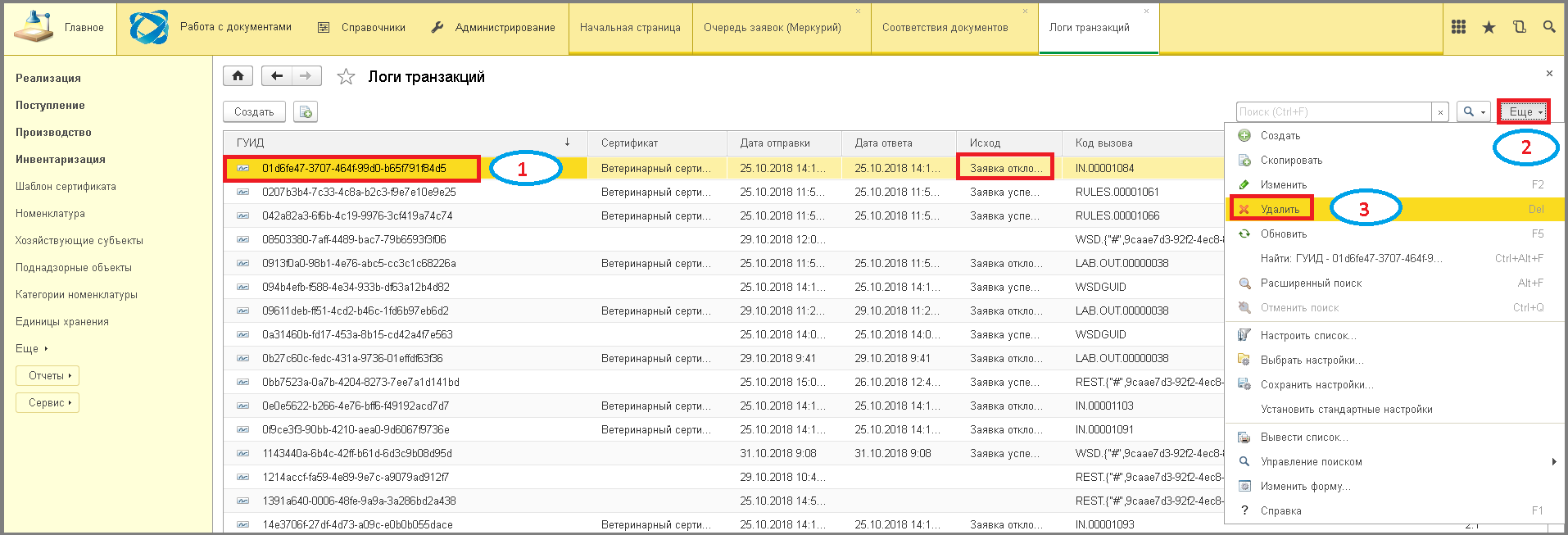
Task: Choose Расширенный поиск menu item
Action: [x=1394, y=283]
